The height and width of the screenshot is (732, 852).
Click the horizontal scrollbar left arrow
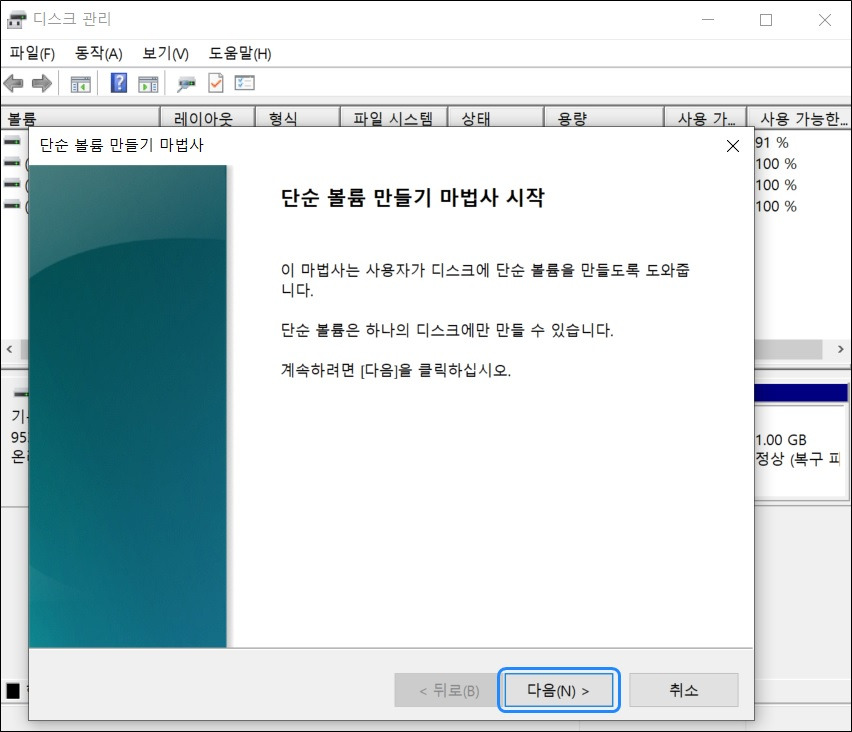coord(9,349)
